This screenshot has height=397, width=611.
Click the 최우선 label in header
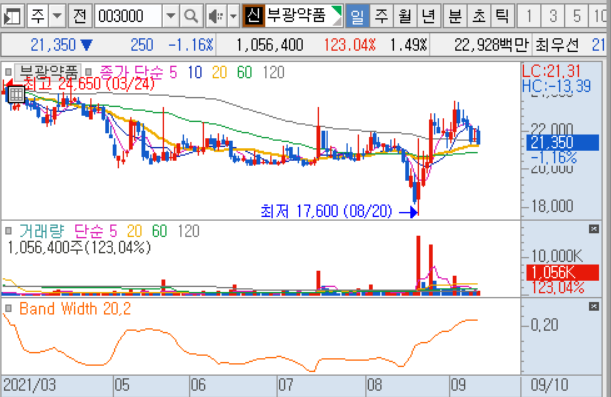[x=557, y=45]
